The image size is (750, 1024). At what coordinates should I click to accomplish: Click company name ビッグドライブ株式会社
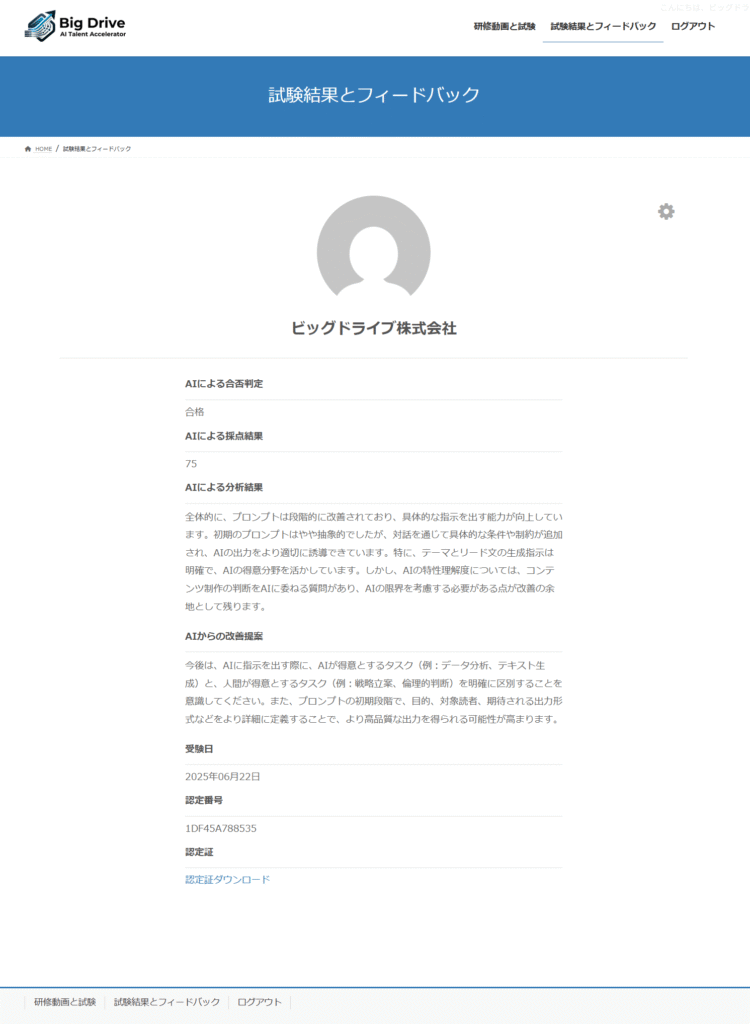(x=374, y=328)
